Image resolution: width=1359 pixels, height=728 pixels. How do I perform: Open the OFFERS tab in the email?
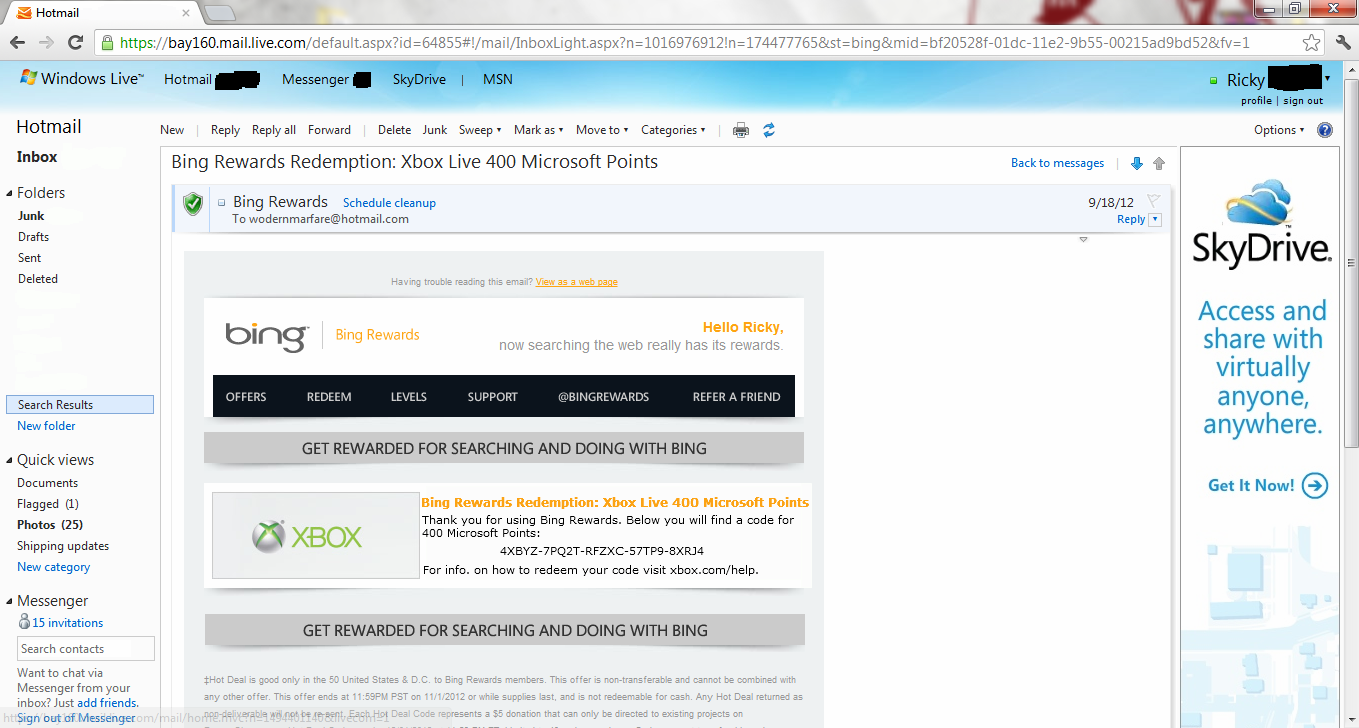tap(246, 397)
